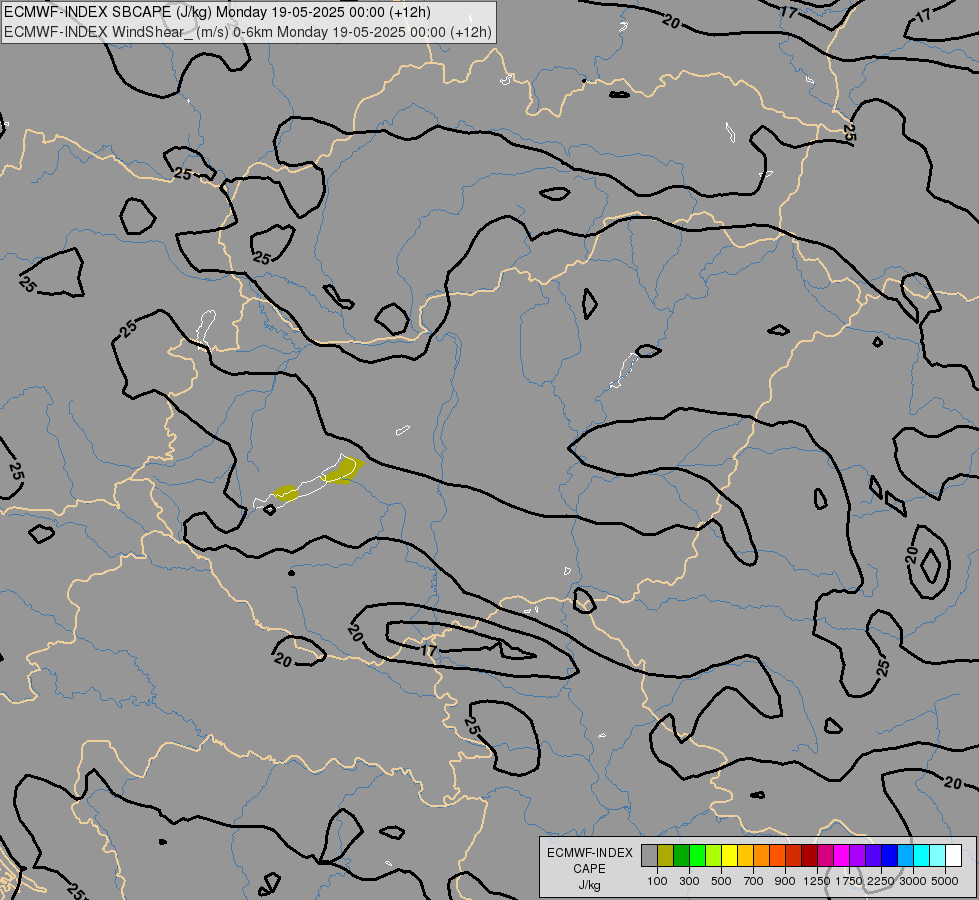Click the smaller olive CAPE patch on the lake

click(x=287, y=493)
